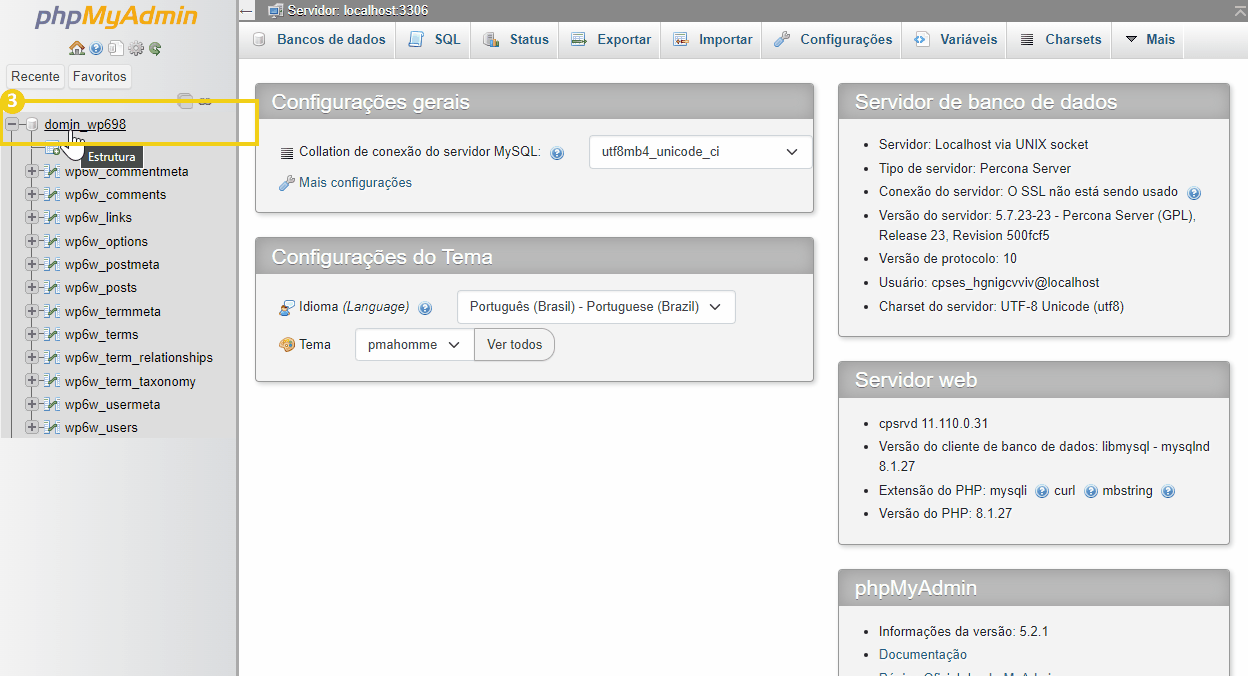Viewport: 1248px width, 676px height.
Task: Click the Recente button
Action: pos(36,76)
